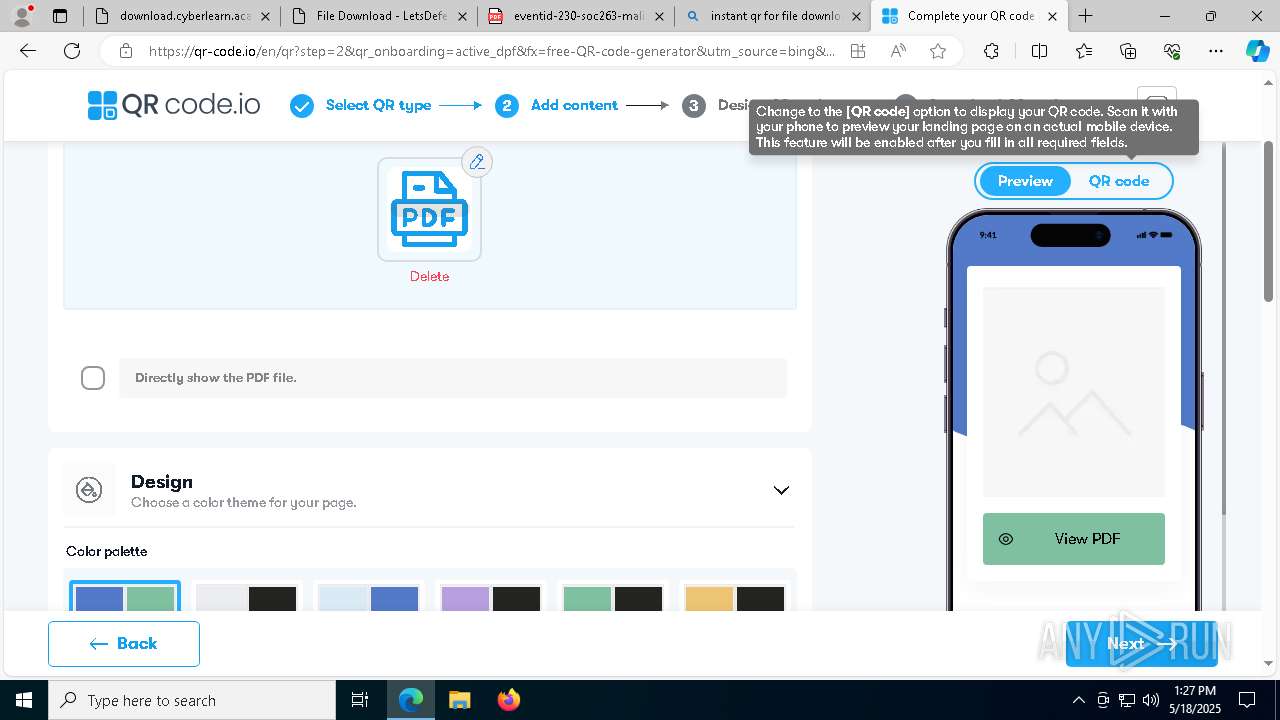Click the step 3 number icon
1280x720 pixels.
[x=694, y=105]
